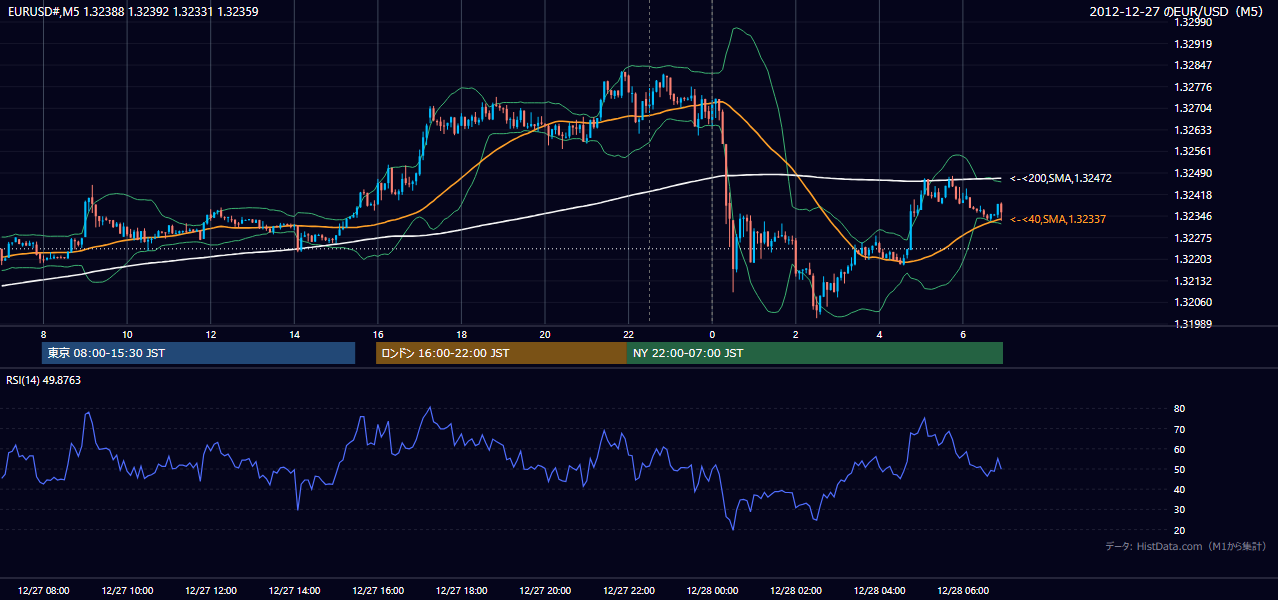
Task: Click RSI scale value 70
Action: point(1180,429)
